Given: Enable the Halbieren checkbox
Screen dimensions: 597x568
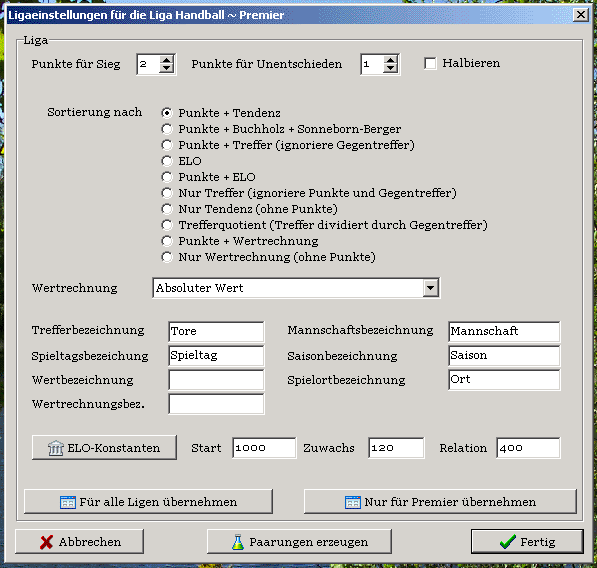Looking at the screenshot, I should point(430,63).
